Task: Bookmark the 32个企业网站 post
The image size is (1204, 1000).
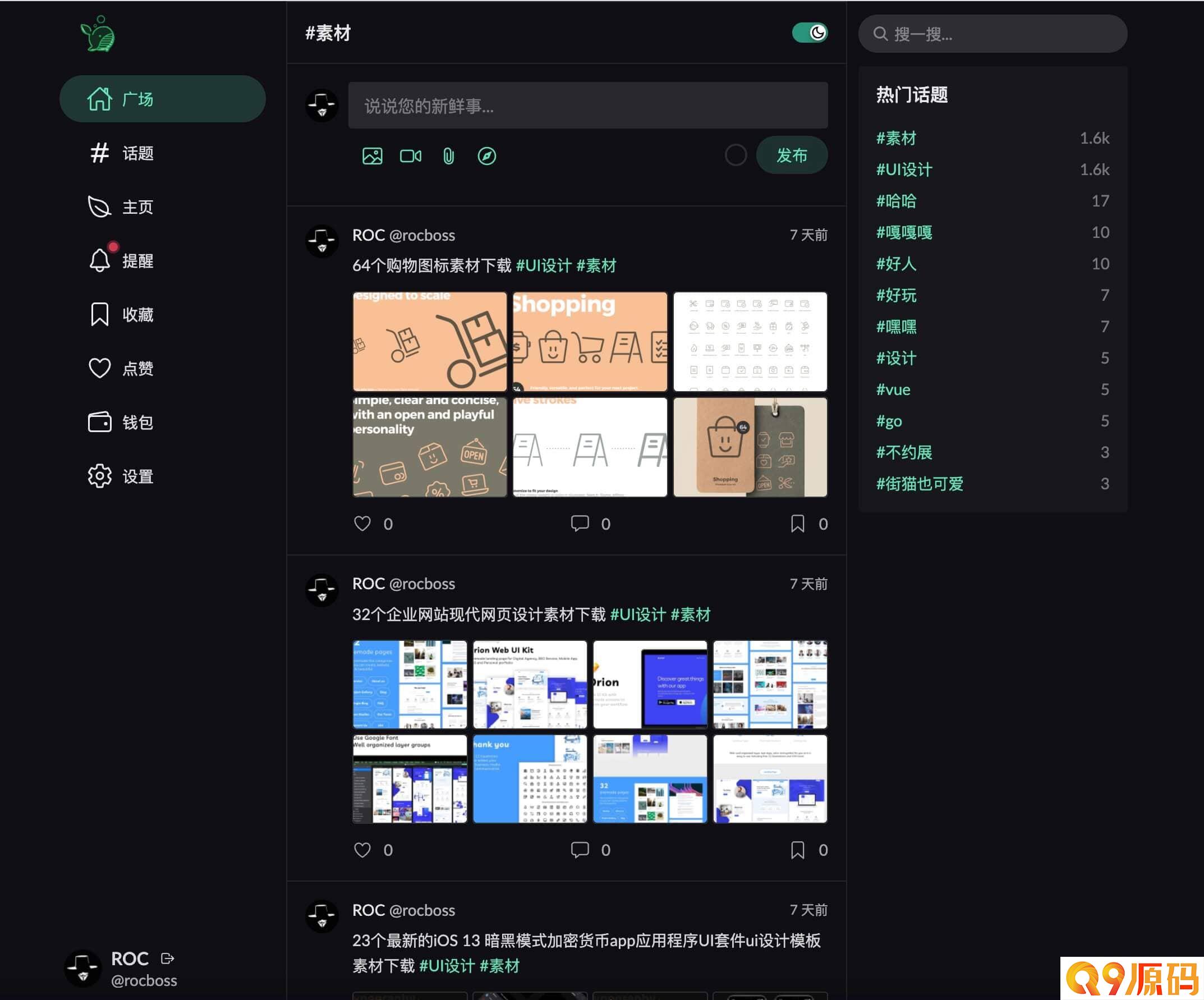Action: (x=797, y=850)
